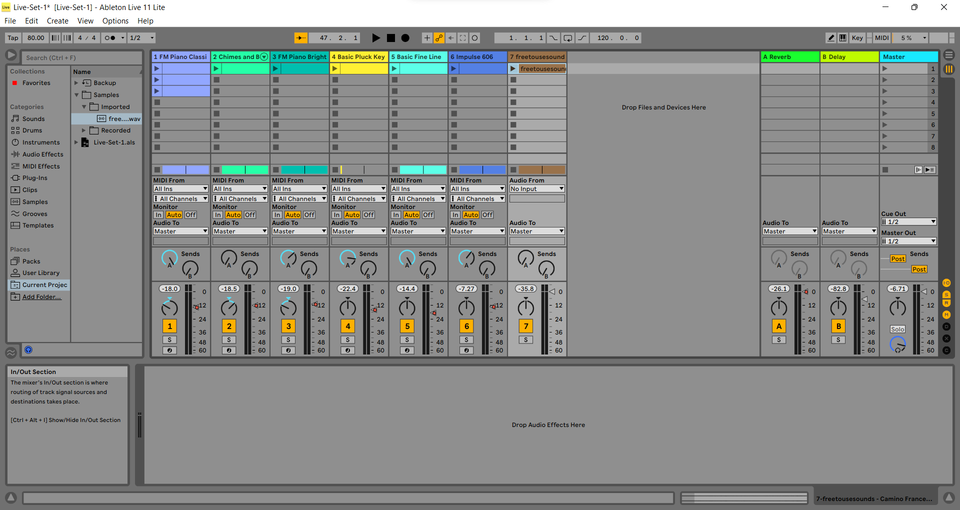960x510 pixels.
Task: Toggle Sends section S button
Action: [x=947, y=294]
